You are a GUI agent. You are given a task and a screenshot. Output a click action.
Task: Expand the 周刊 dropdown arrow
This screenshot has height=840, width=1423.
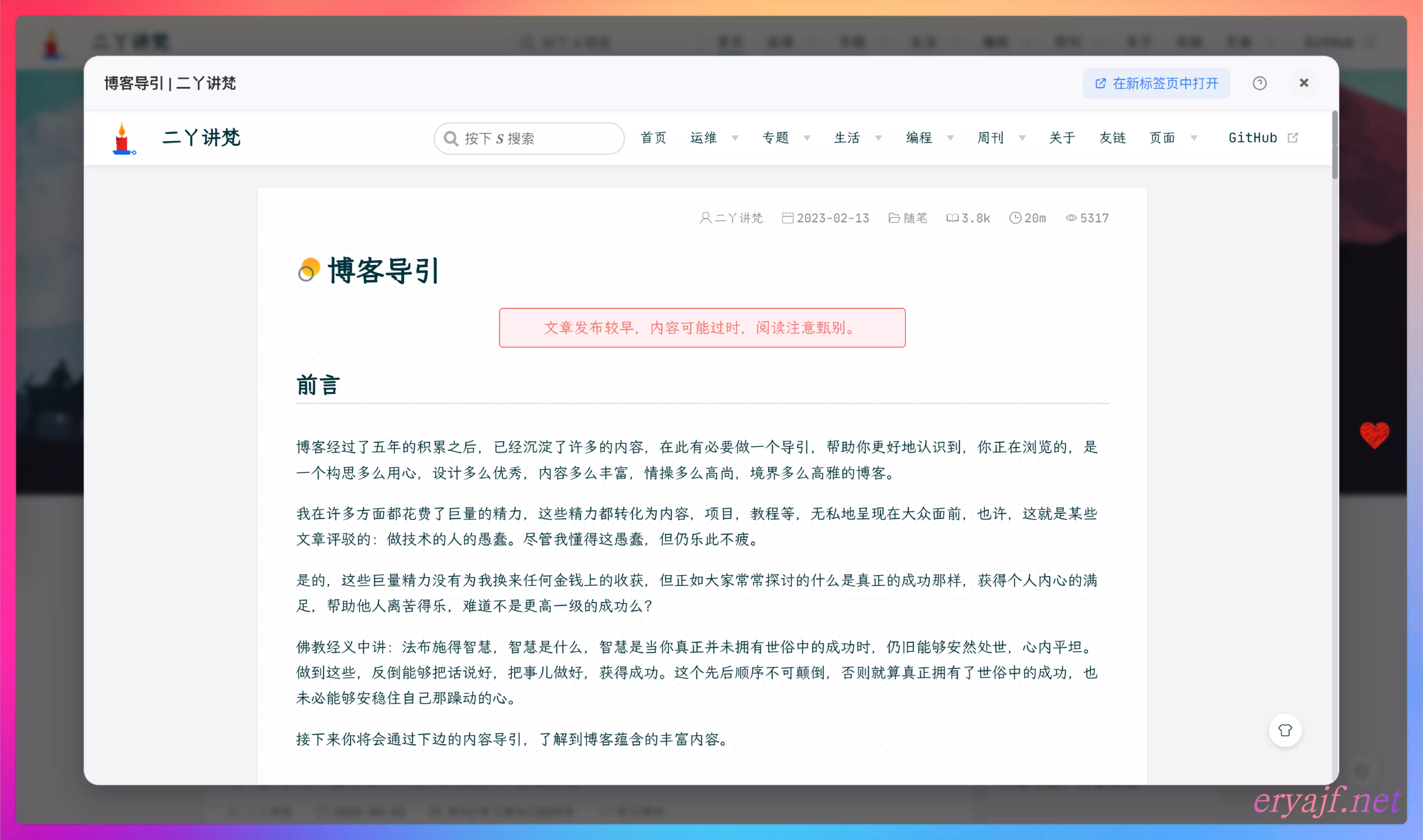coord(1022,138)
